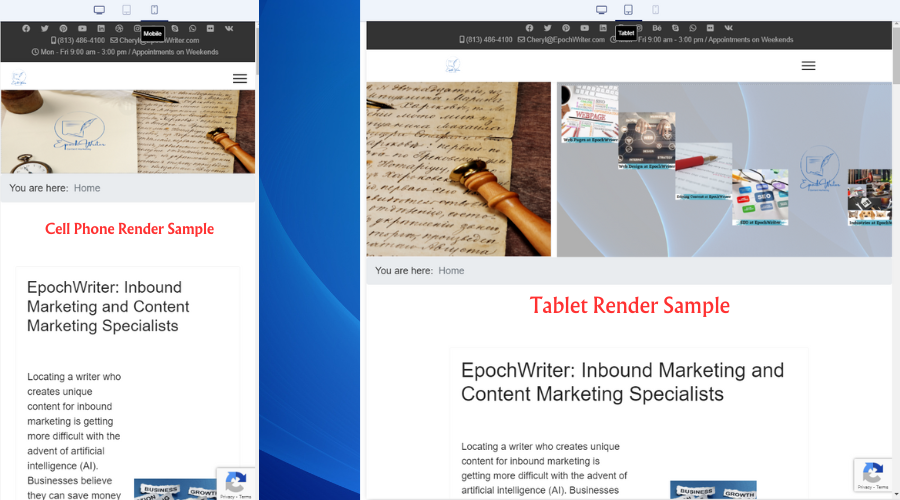
Task: Select desktop view in right preview
Action: click(602, 10)
